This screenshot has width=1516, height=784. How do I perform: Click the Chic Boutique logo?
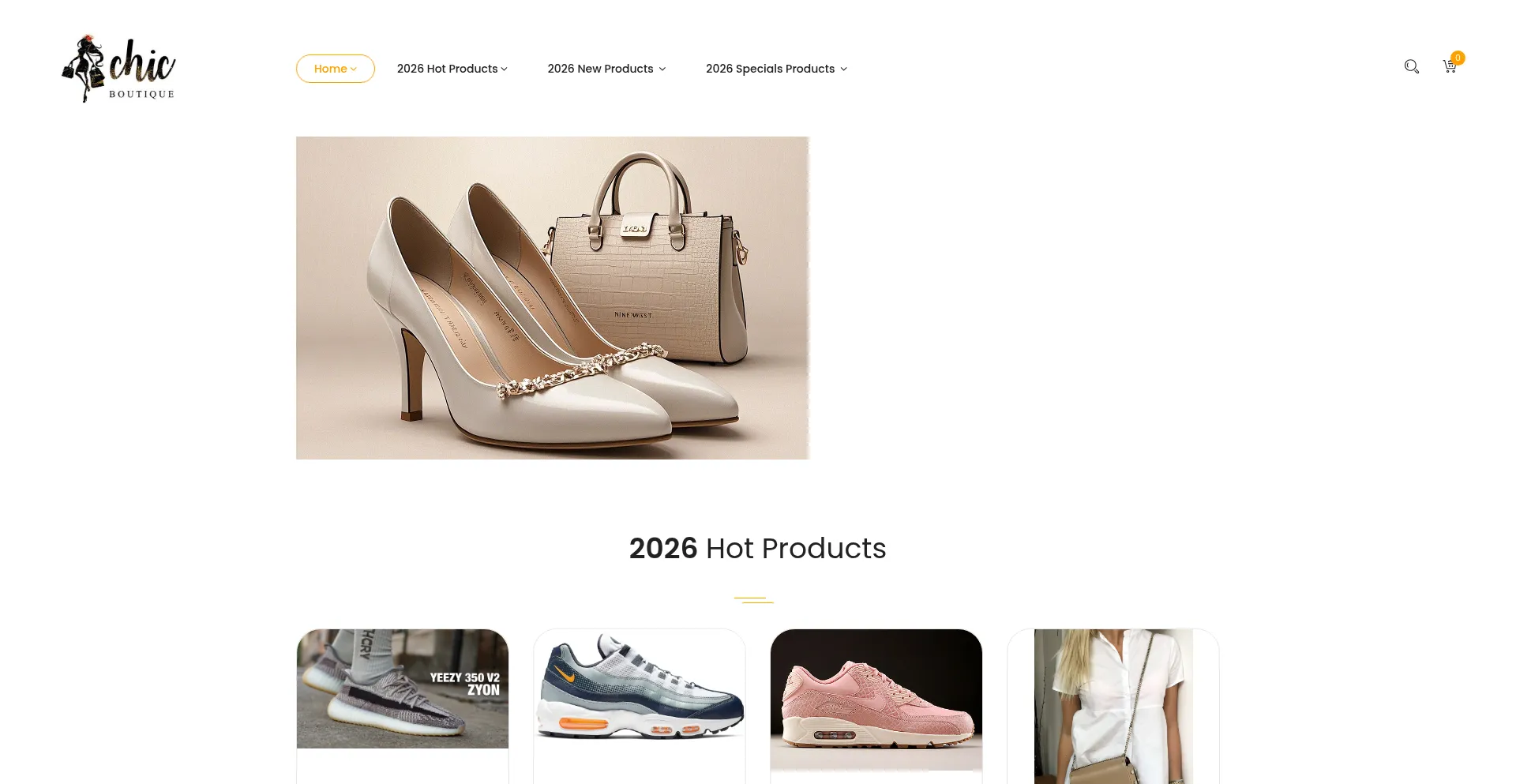pyautogui.click(x=118, y=69)
